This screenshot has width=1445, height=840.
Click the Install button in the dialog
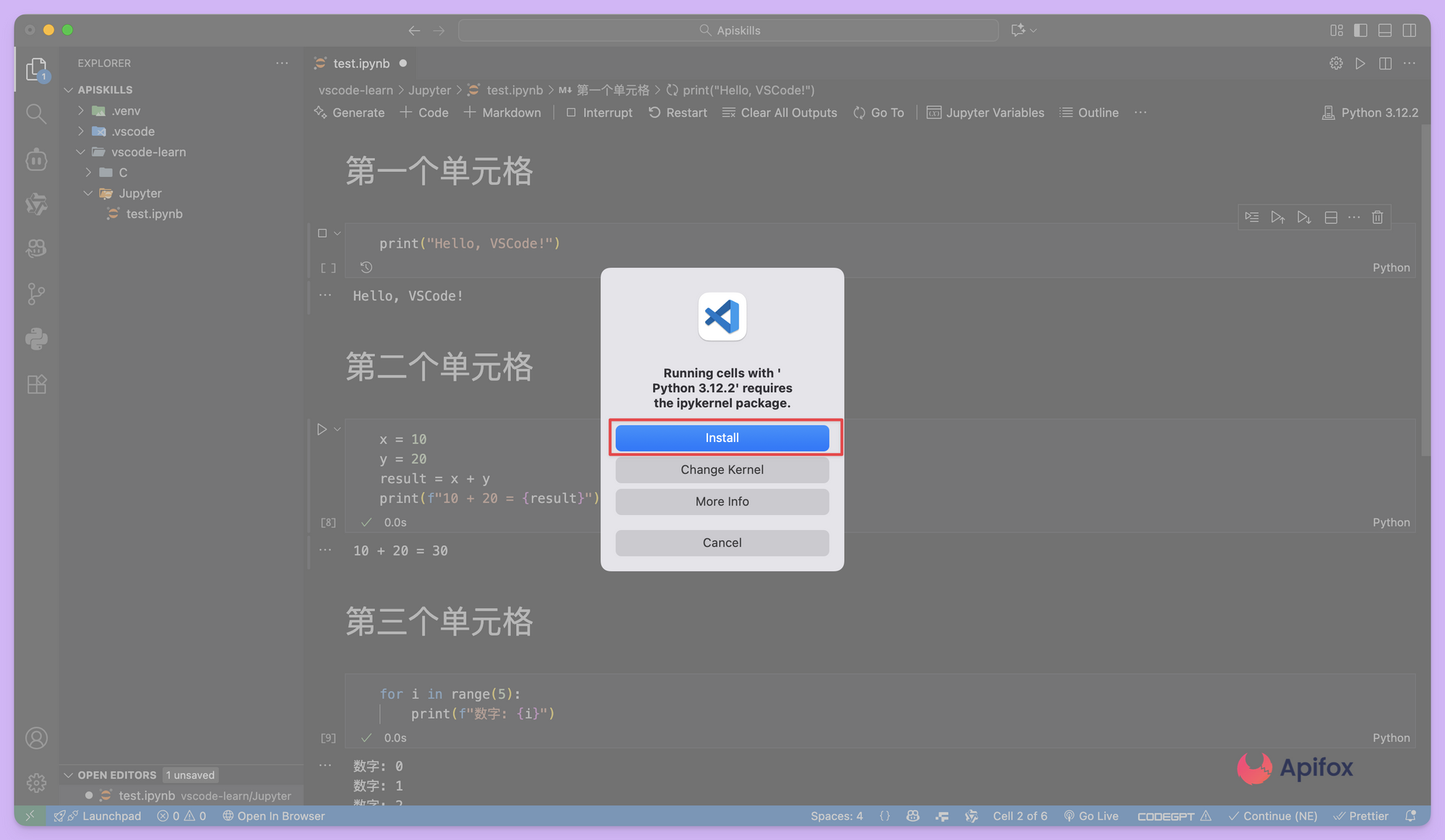click(722, 438)
